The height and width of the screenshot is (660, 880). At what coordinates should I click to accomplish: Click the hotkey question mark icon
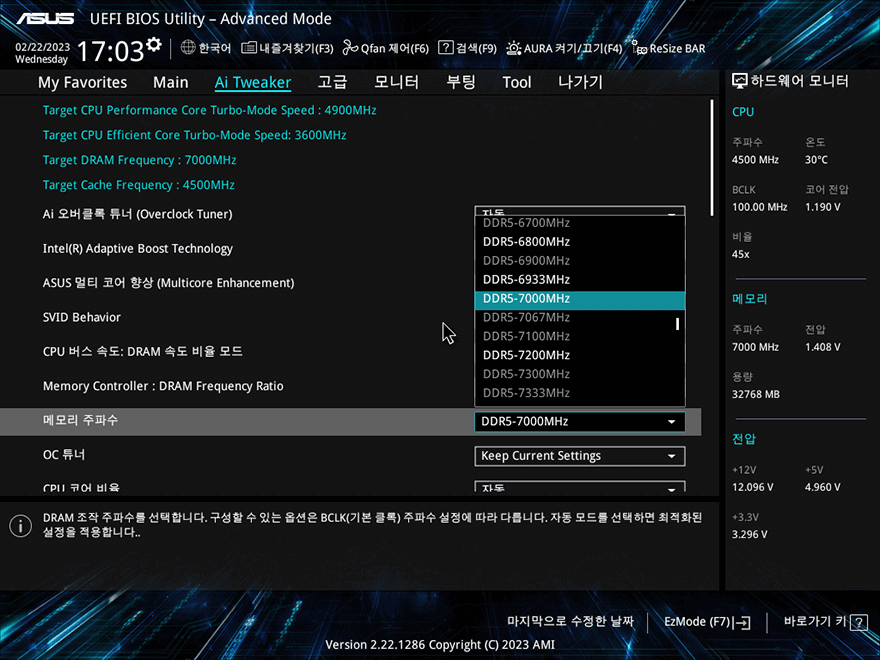859,622
